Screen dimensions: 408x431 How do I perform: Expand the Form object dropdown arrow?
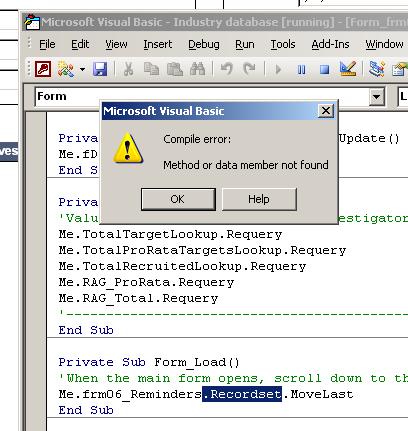pos(376,97)
